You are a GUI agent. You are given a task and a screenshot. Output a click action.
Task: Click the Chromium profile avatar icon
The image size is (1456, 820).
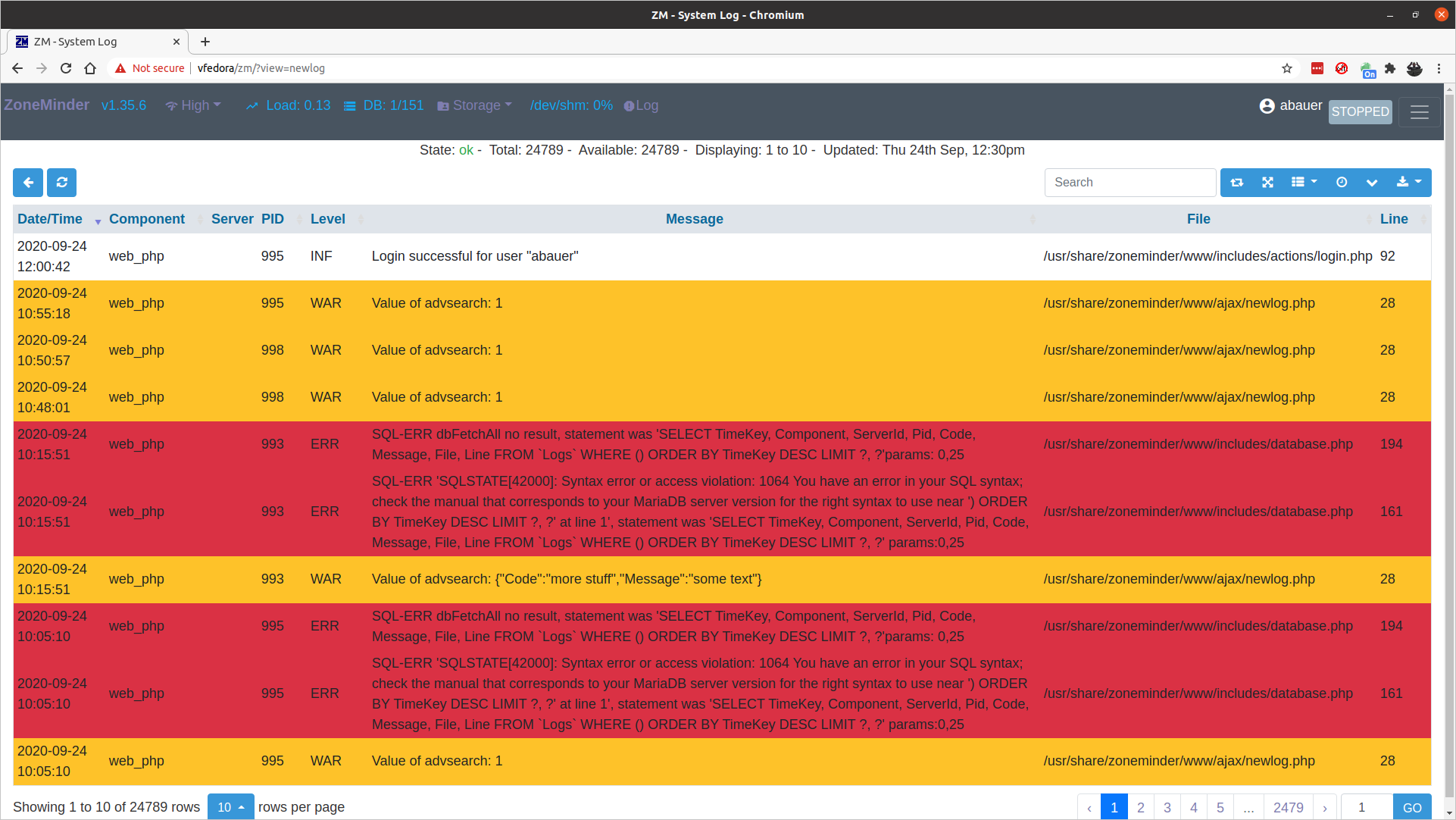1414,68
